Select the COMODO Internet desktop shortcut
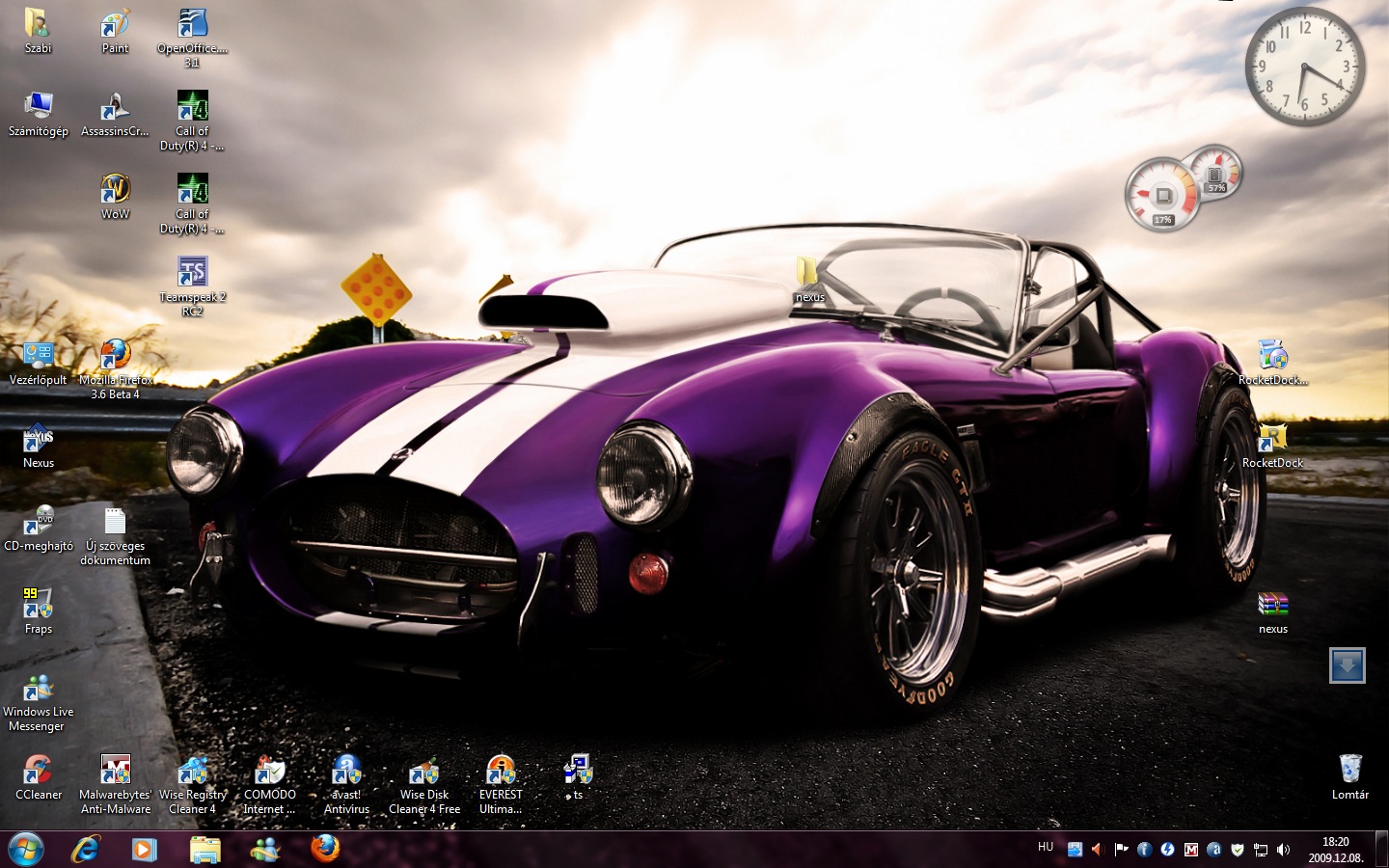This screenshot has width=1389, height=868. click(269, 785)
